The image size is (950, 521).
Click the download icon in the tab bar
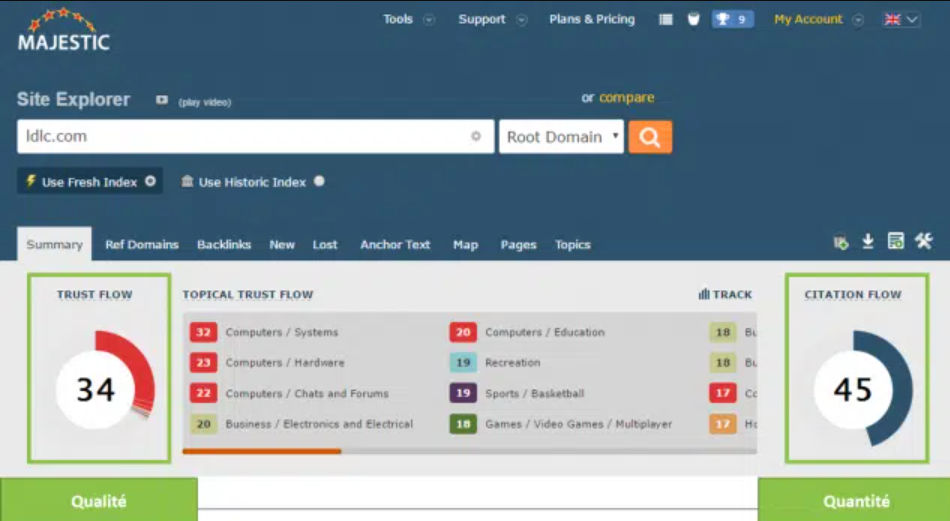point(868,242)
